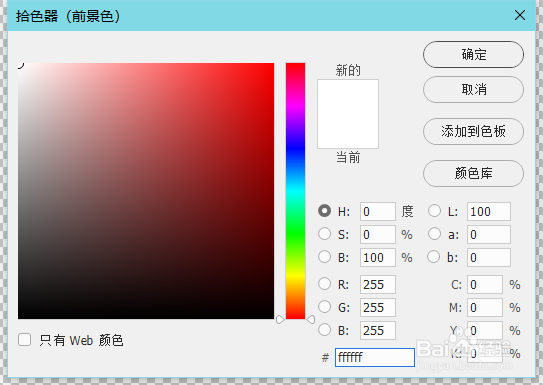Click the L value field showing 100
This screenshot has width=543, height=385.
point(489,212)
